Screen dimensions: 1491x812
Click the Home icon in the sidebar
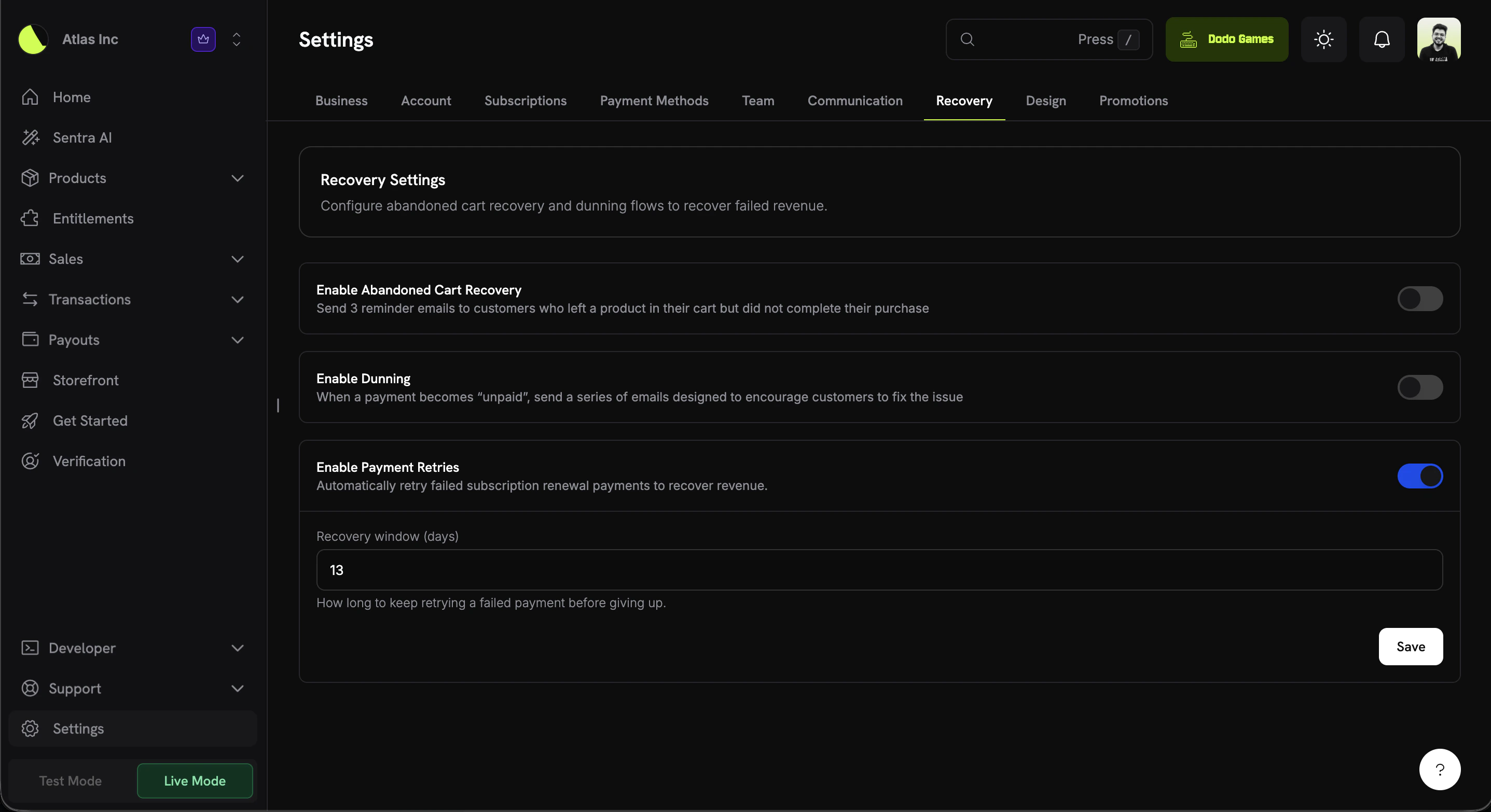click(x=30, y=96)
